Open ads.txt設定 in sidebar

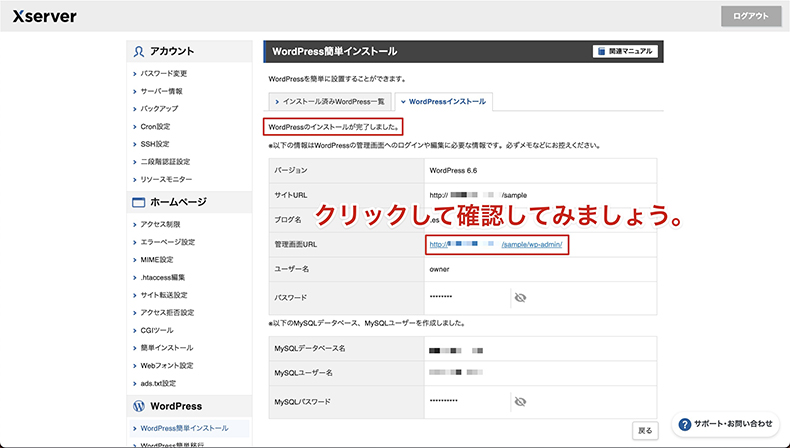[158, 383]
